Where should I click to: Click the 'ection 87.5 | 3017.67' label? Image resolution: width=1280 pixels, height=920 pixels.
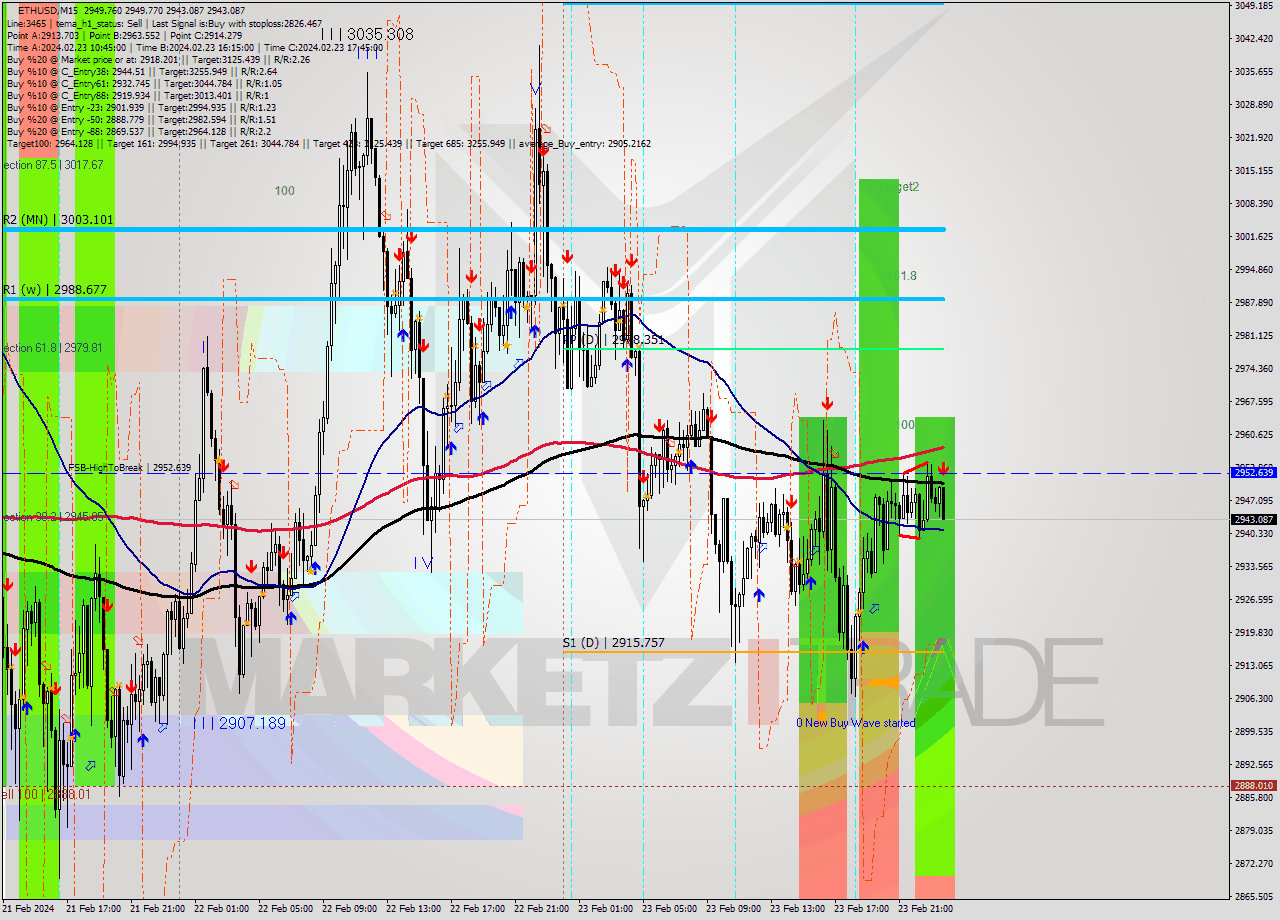click(x=52, y=165)
